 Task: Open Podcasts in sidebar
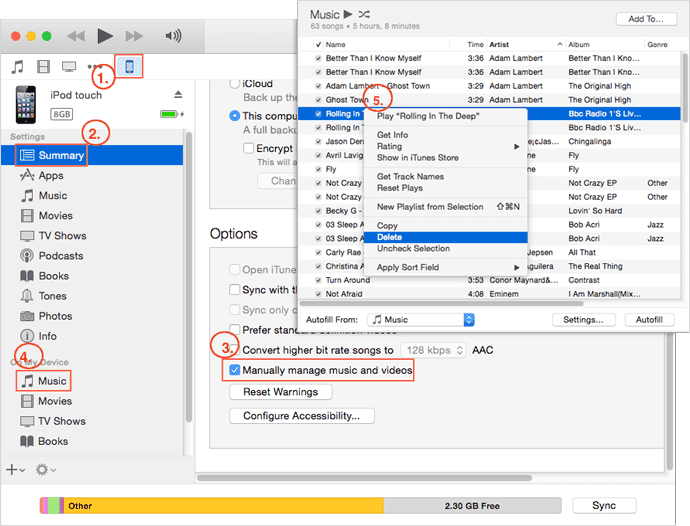(52, 256)
